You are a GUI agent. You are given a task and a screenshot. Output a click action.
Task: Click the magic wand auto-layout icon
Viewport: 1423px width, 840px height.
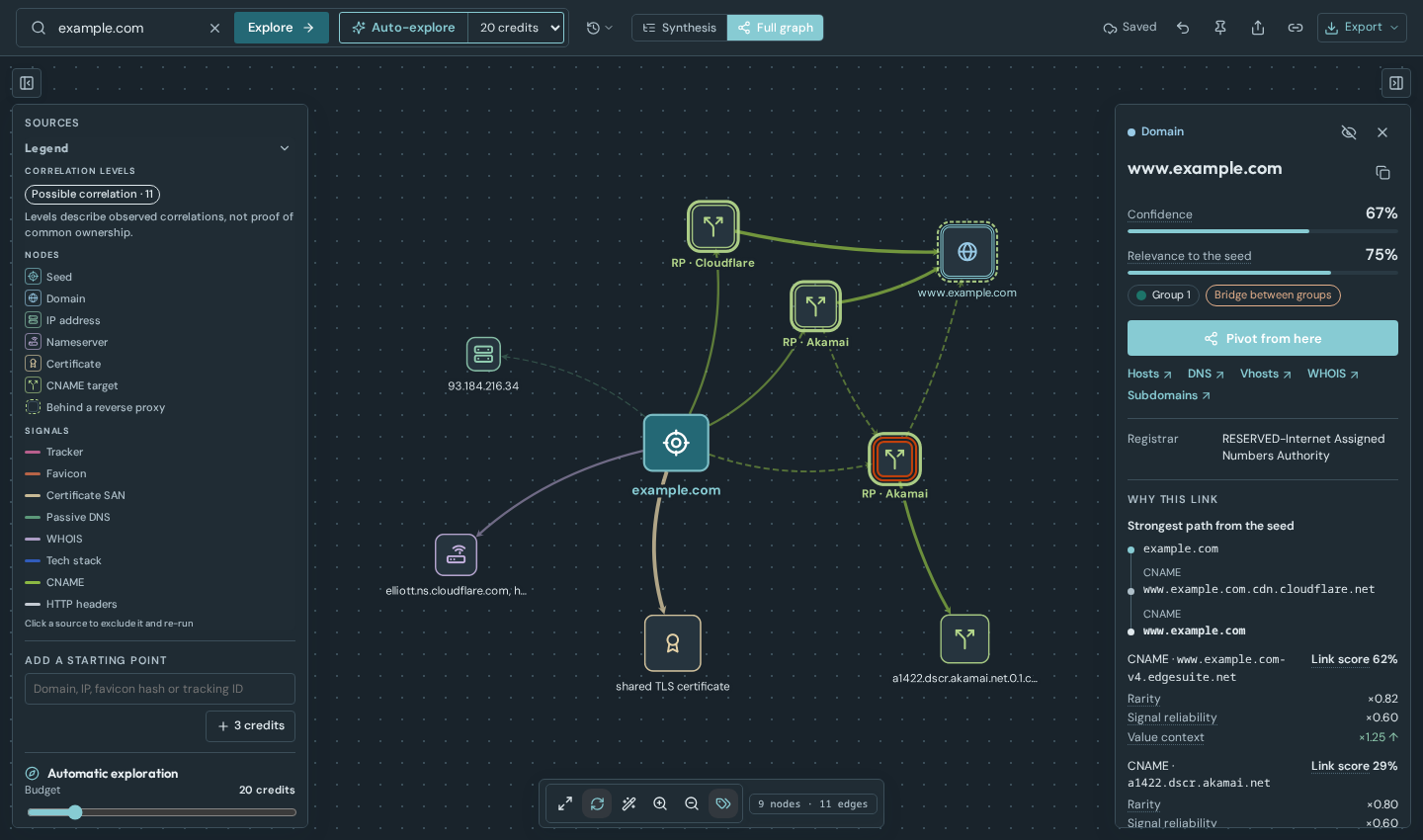click(628, 803)
